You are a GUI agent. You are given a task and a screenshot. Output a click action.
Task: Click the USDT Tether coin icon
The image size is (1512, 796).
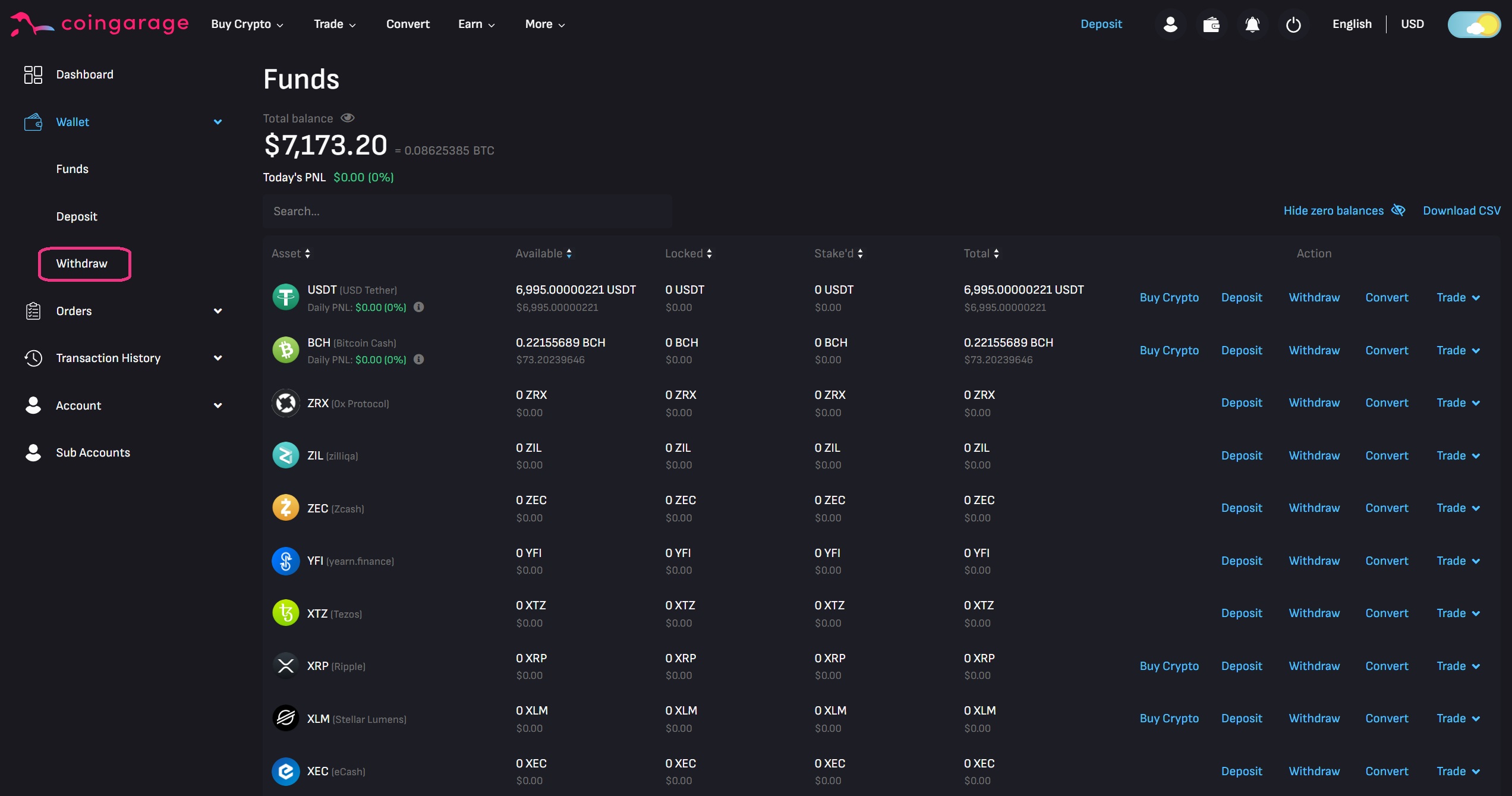285,297
